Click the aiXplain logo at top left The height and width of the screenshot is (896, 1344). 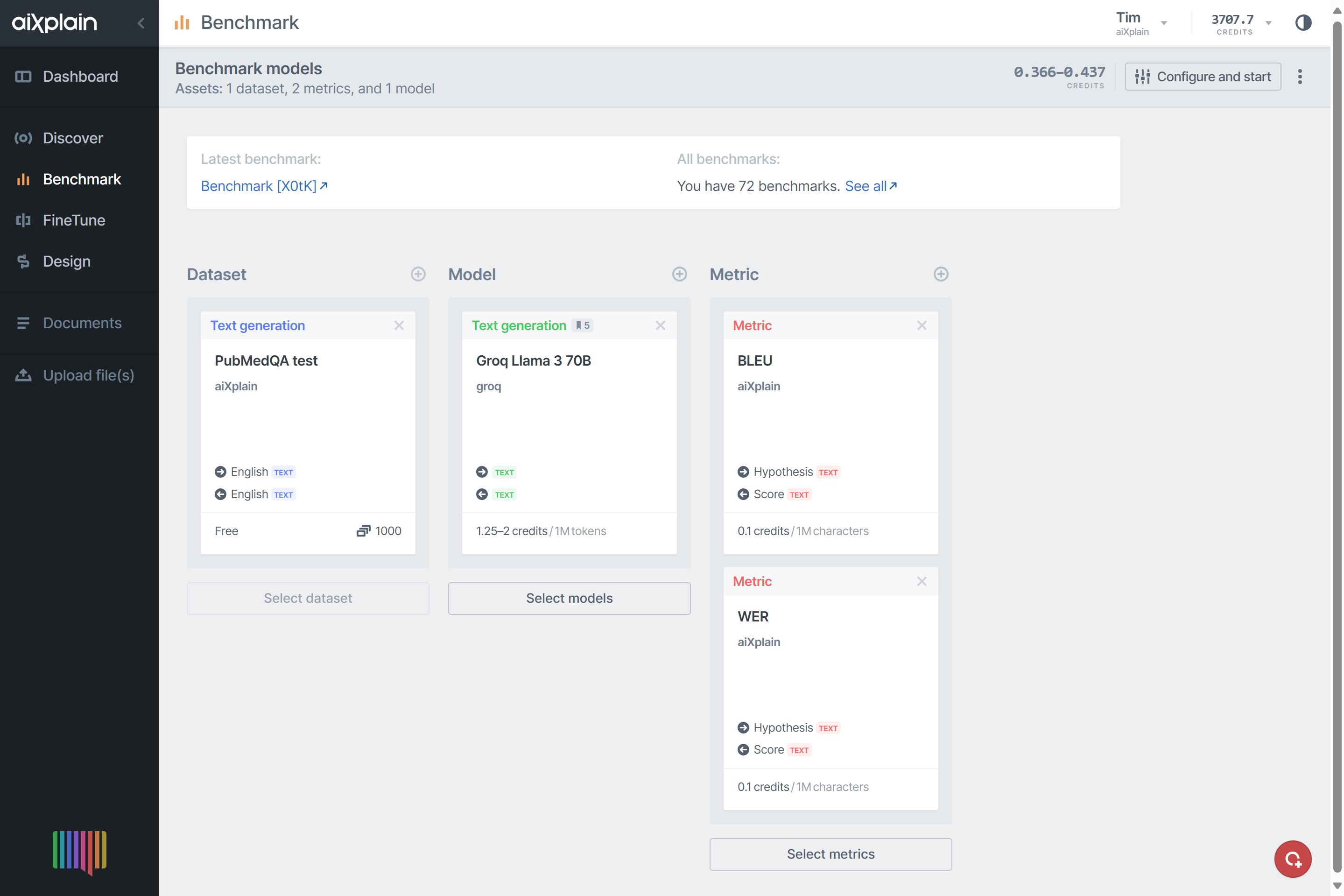(55, 23)
